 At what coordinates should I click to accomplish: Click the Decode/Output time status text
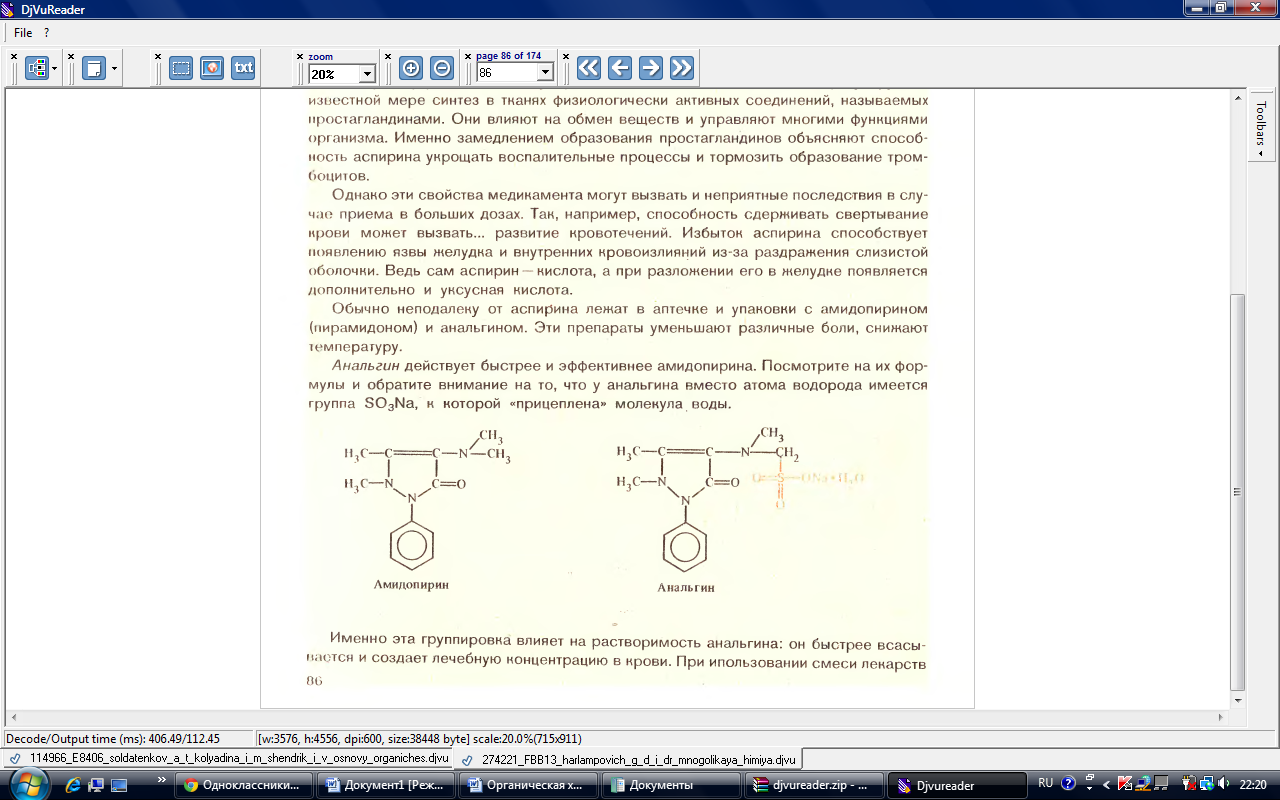tap(113, 738)
